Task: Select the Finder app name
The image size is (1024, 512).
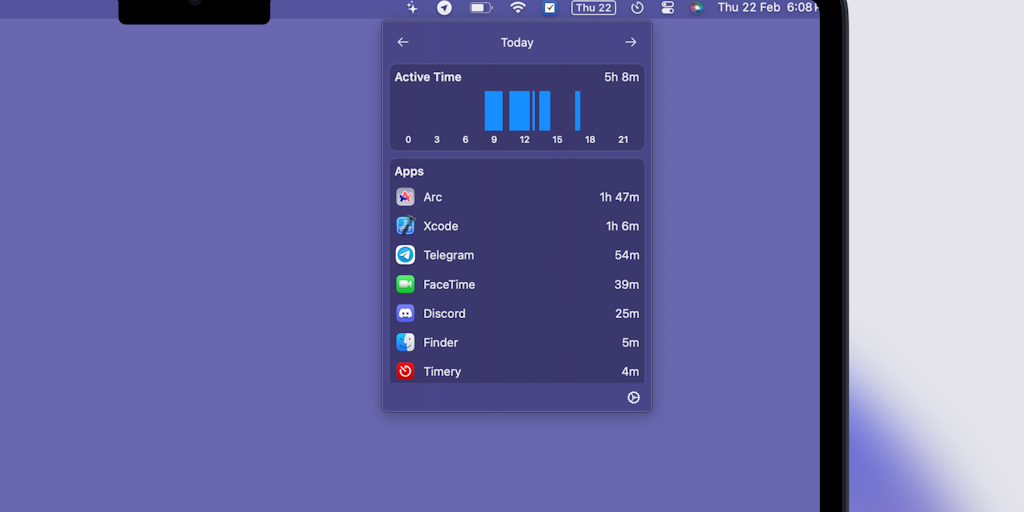Action: coord(441,343)
